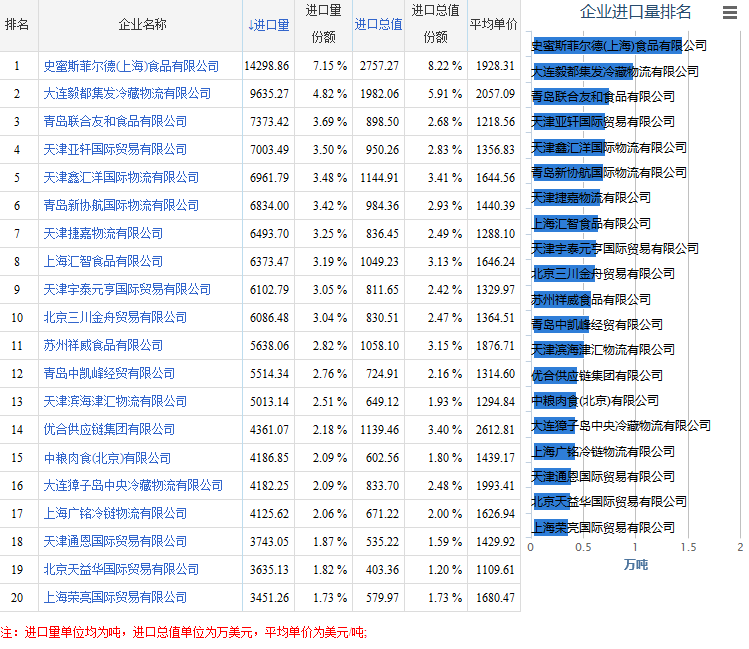Image resolution: width=749 pixels, height=649 pixels.
Task: Select the share cell 7.15 %
Action: (x=330, y=66)
